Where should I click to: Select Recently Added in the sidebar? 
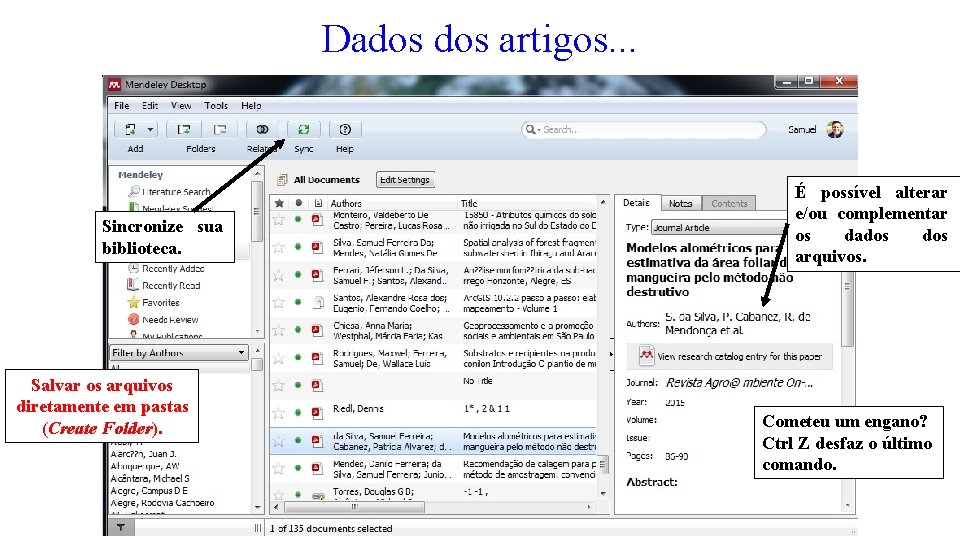173,268
